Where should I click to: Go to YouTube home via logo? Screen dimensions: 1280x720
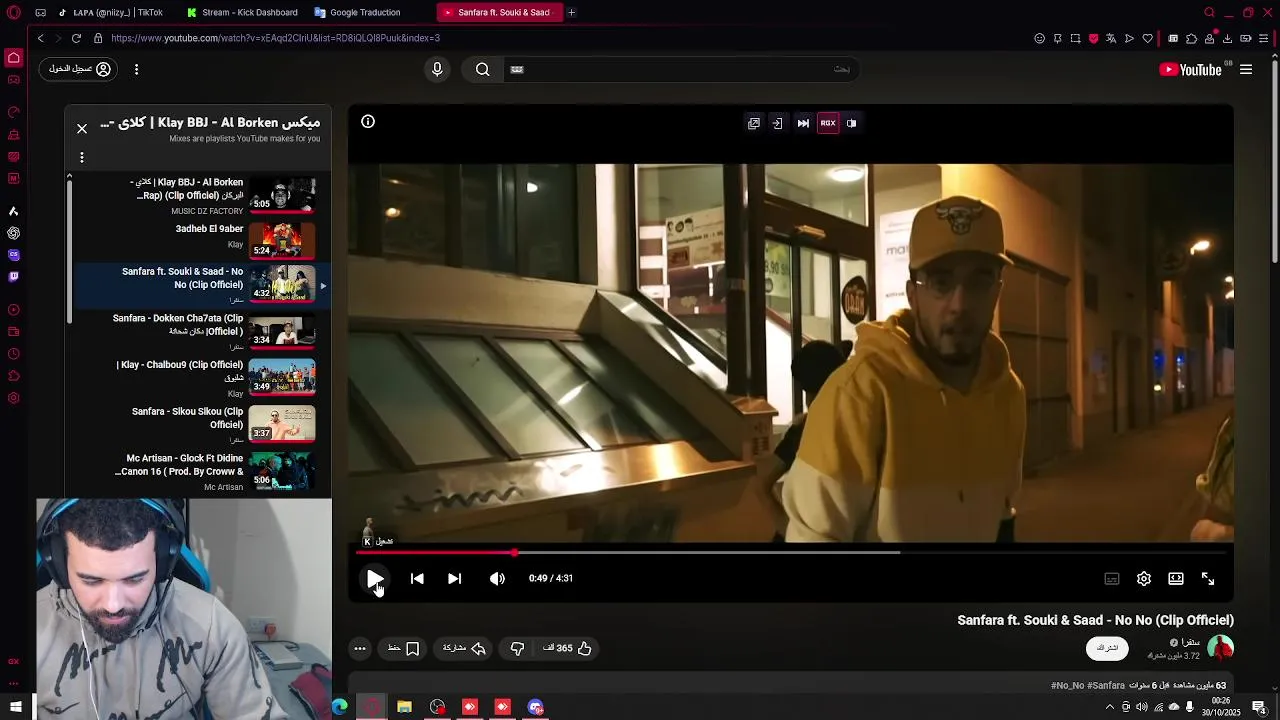coord(1190,69)
